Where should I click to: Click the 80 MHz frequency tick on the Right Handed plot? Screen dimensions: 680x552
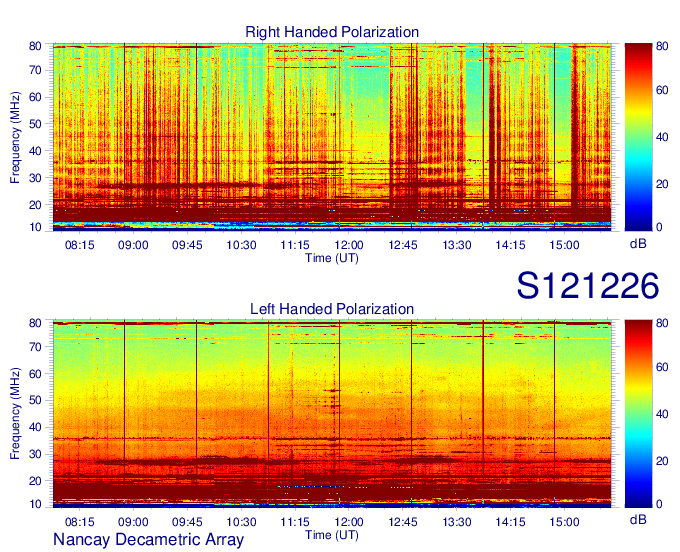pos(35,46)
